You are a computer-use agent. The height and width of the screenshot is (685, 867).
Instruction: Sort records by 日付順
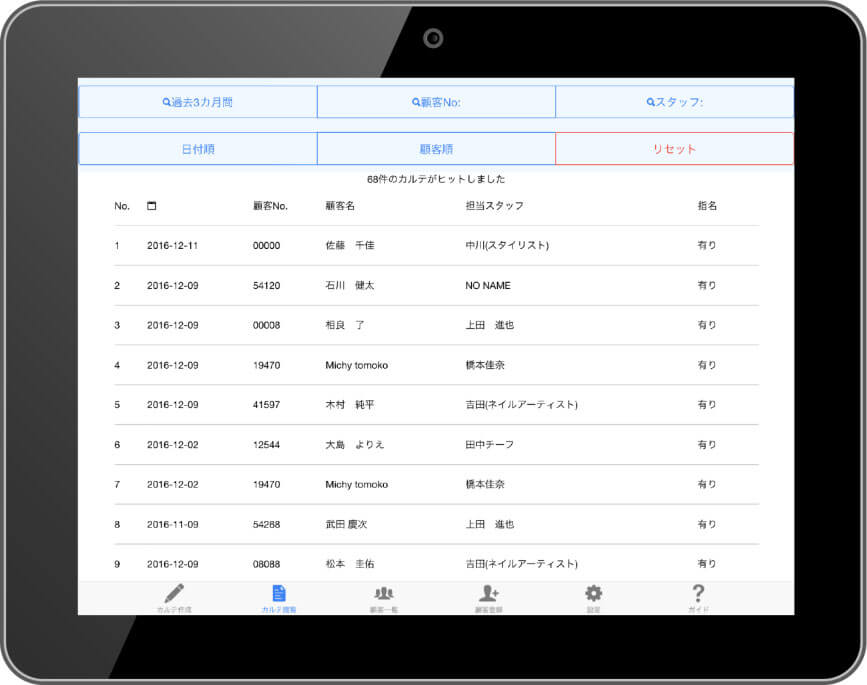click(198, 149)
